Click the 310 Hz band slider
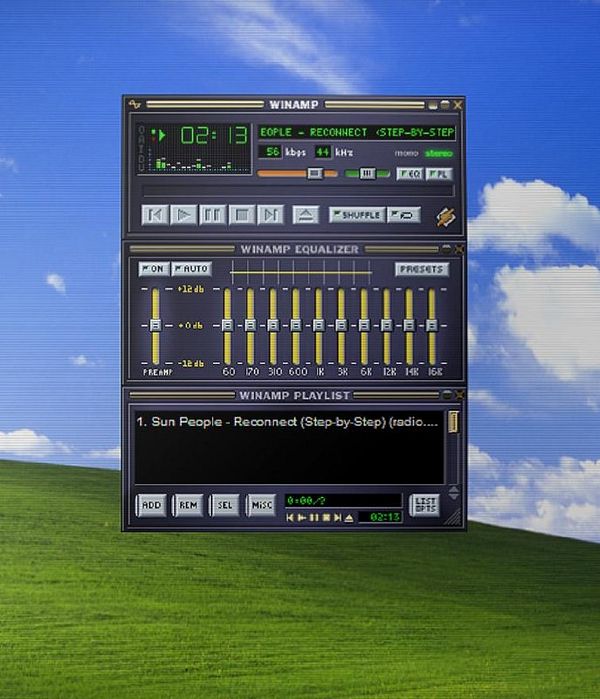The image size is (600, 699). [x=273, y=326]
